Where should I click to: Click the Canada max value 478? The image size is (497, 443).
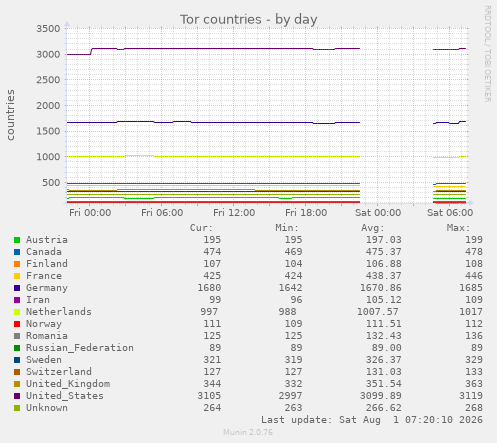point(474,252)
